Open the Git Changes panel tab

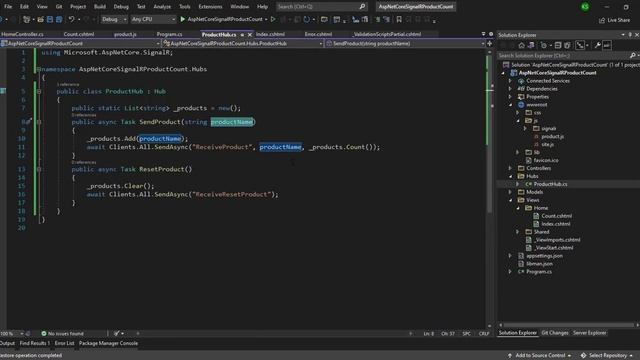click(x=554, y=333)
